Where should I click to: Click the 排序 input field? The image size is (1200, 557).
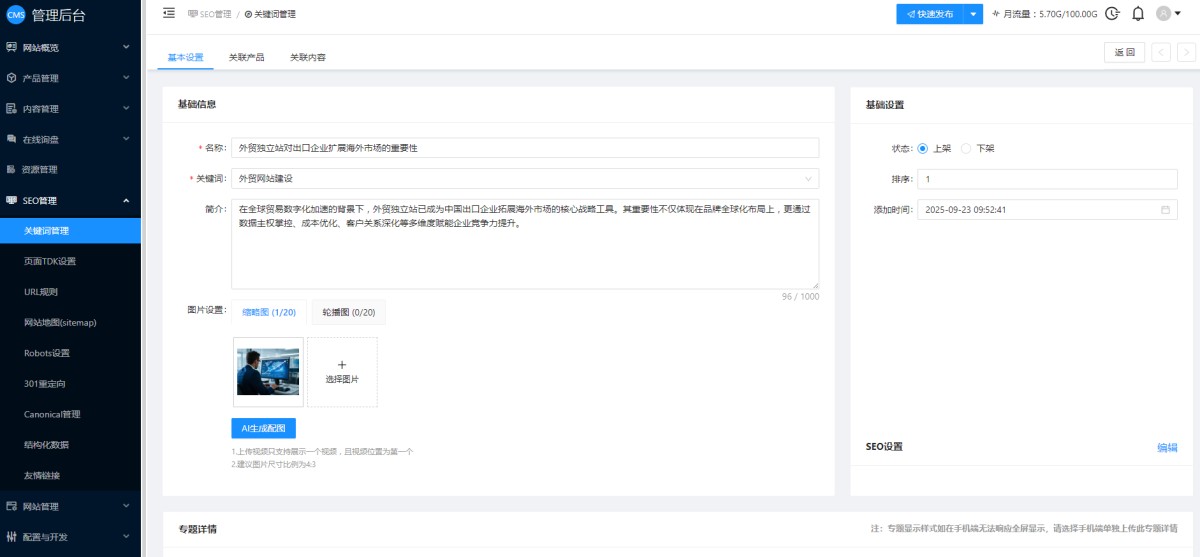[1048, 179]
